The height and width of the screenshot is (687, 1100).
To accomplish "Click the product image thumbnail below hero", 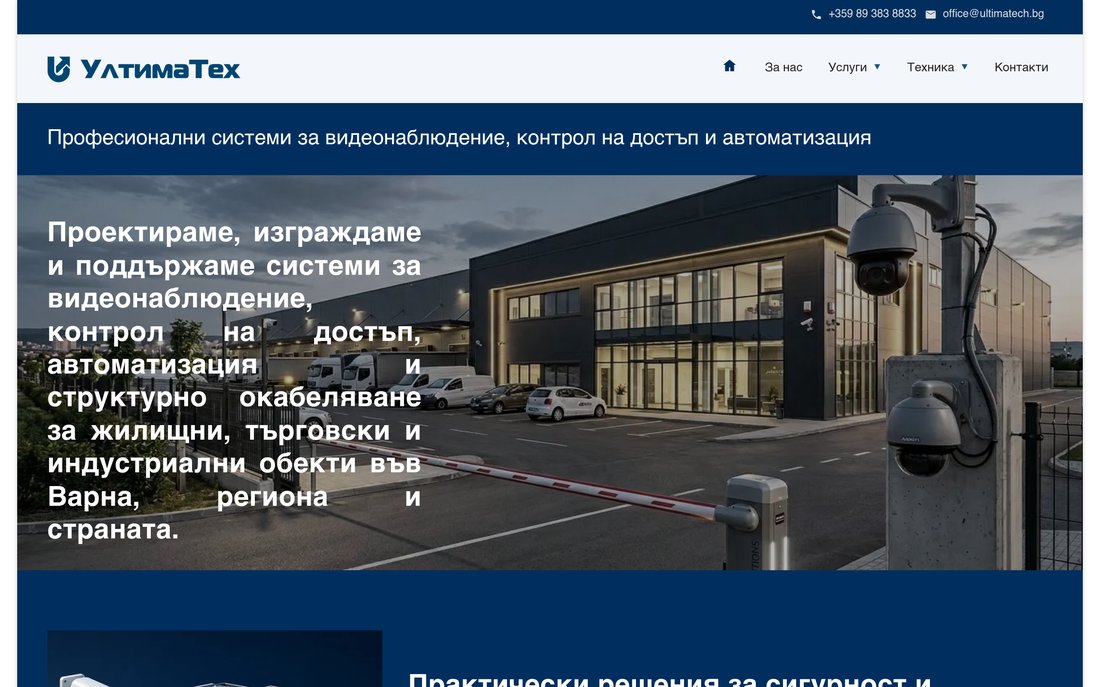I will [x=215, y=659].
